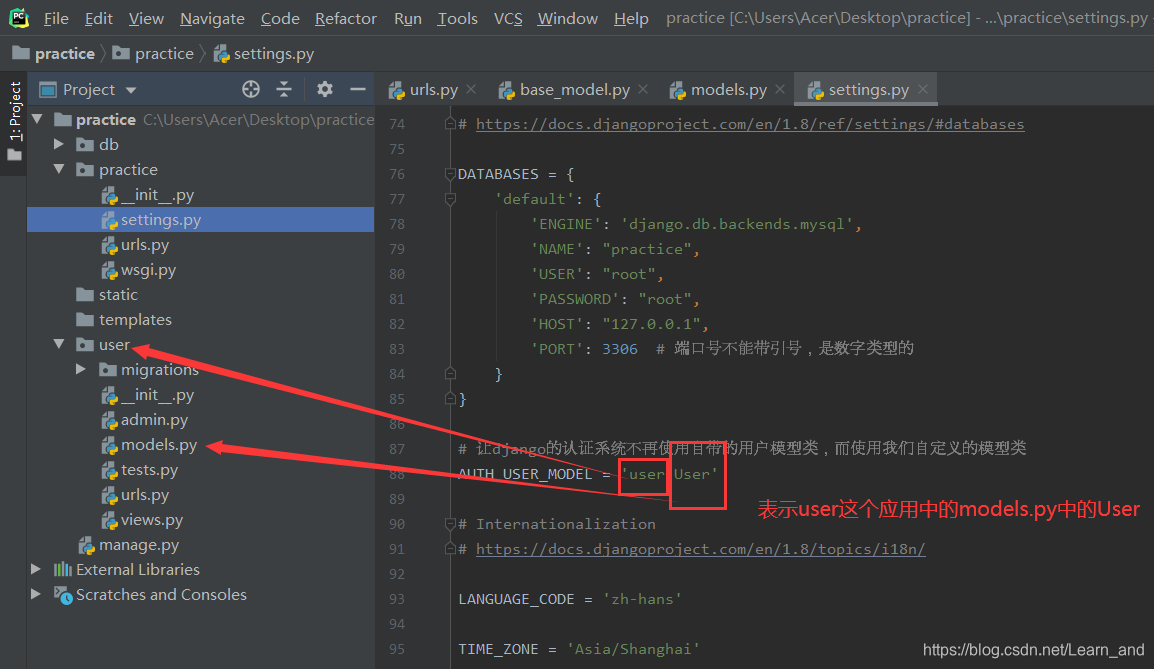Open the Run menu
This screenshot has width=1154, height=669.
click(x=408, y=18)
